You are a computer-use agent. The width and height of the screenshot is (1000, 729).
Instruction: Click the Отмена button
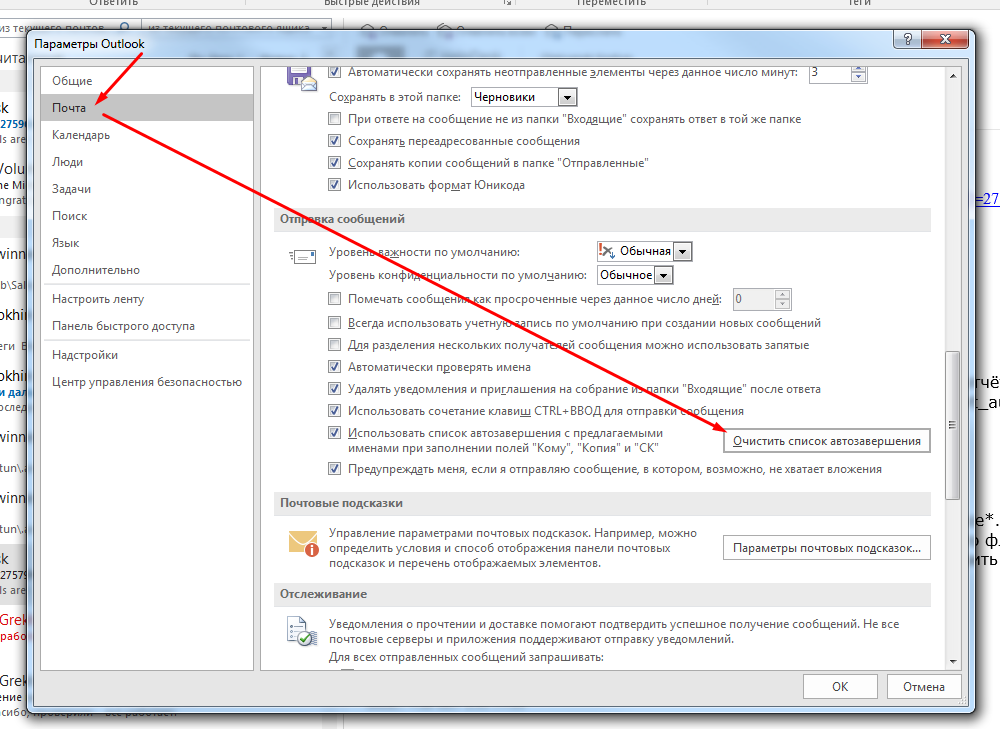pos(923,686)
